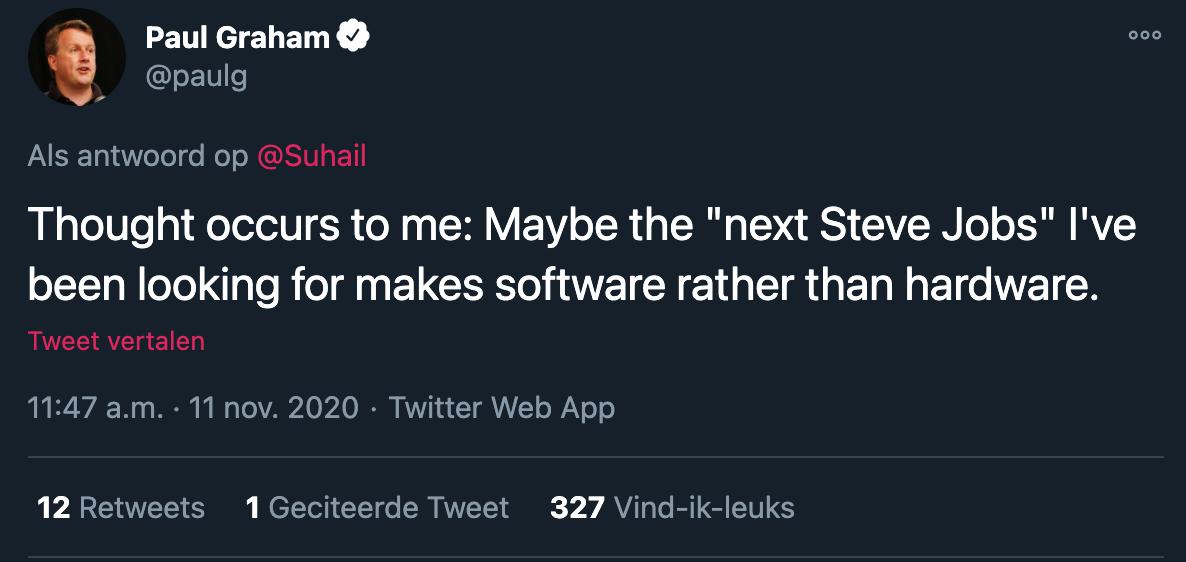The width and height of the screenshot is (1186, 562).
Task: Click the "Als antwoord op" reply label
Action: click(x=137, y=156)
